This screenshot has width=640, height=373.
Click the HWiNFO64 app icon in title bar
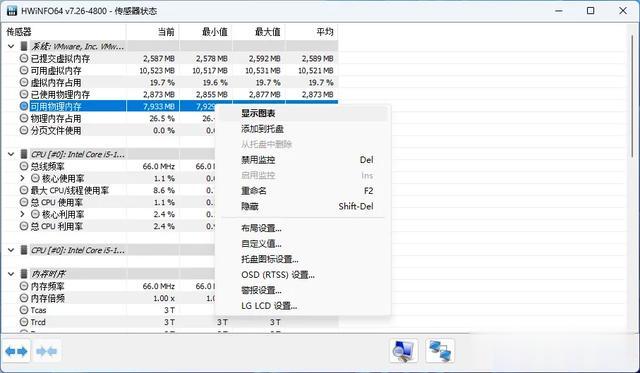(x=12, y=11)
